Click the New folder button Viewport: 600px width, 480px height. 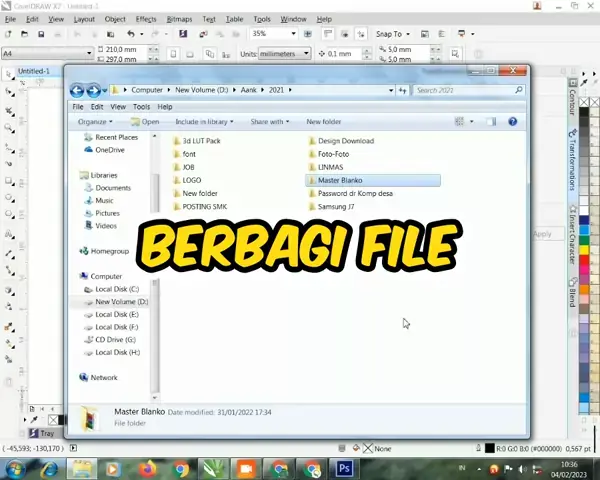coord(323,122)
